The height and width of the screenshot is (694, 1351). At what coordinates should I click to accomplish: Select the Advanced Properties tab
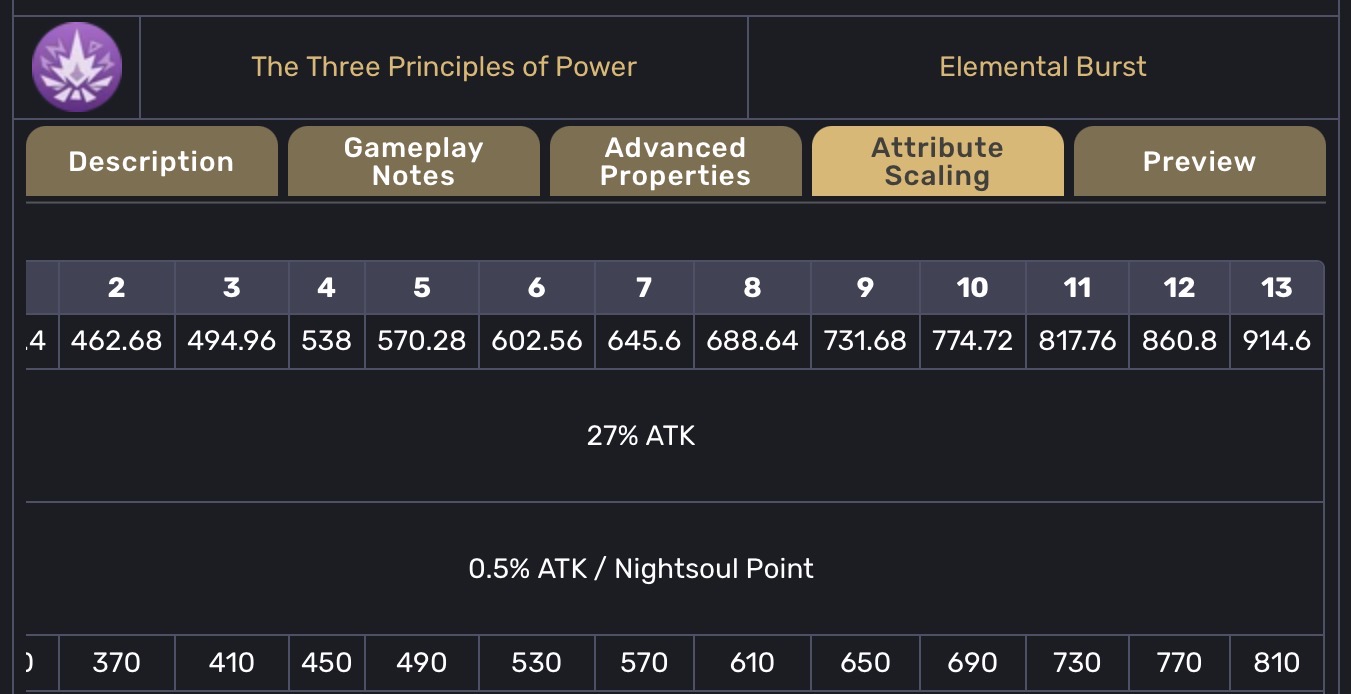675,161
